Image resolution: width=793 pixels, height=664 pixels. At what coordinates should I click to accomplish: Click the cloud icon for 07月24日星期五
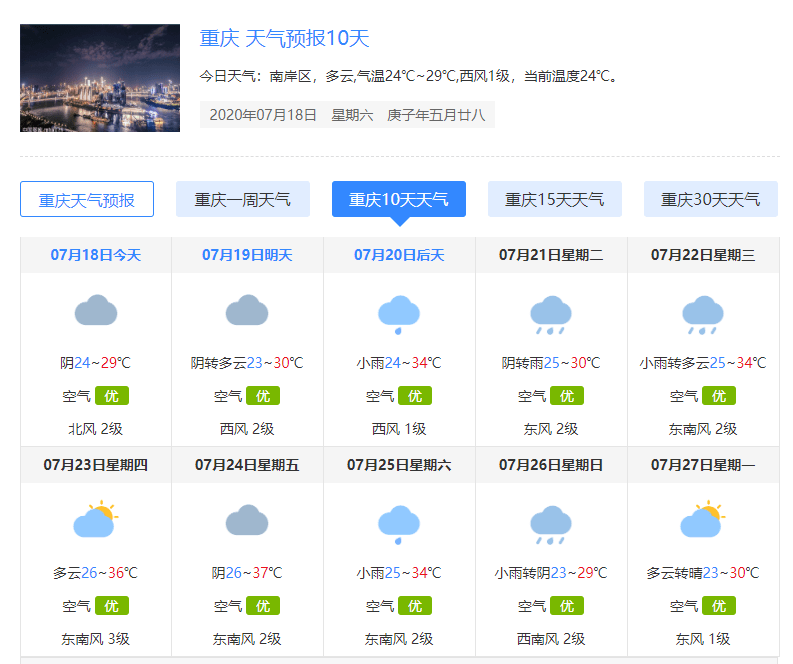click(247, 522)
